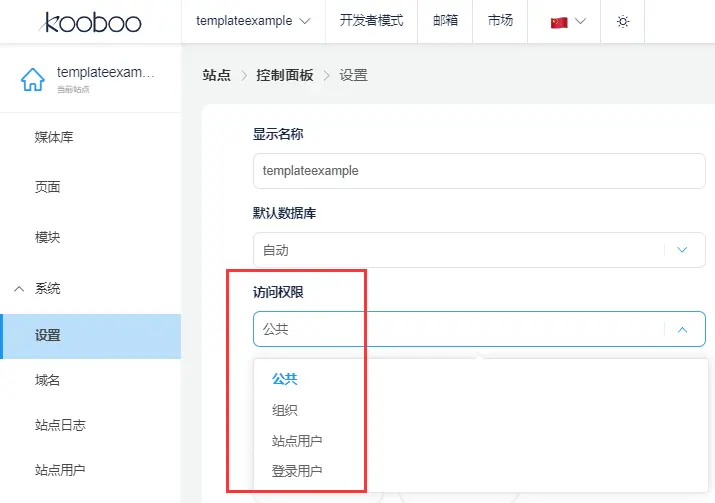The image size is (715, 503).
Task: Select 公共 option in access list
Action: tap(285, 379)
